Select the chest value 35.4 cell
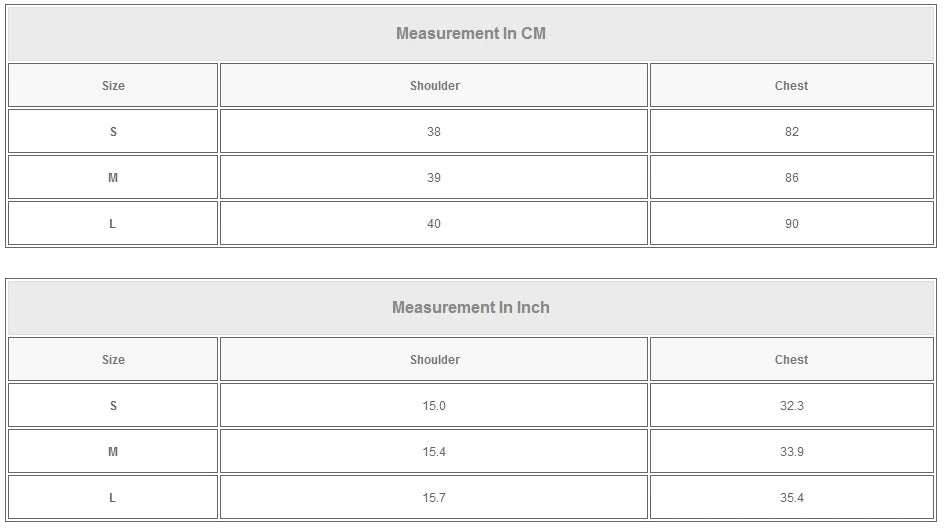Image resolution: width=945 pixels, height=528 pixels. point(791,498)
